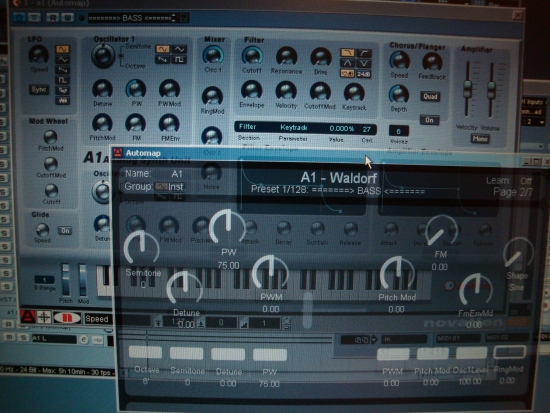Click the white button above Semitone in Automap

[187, 353]
